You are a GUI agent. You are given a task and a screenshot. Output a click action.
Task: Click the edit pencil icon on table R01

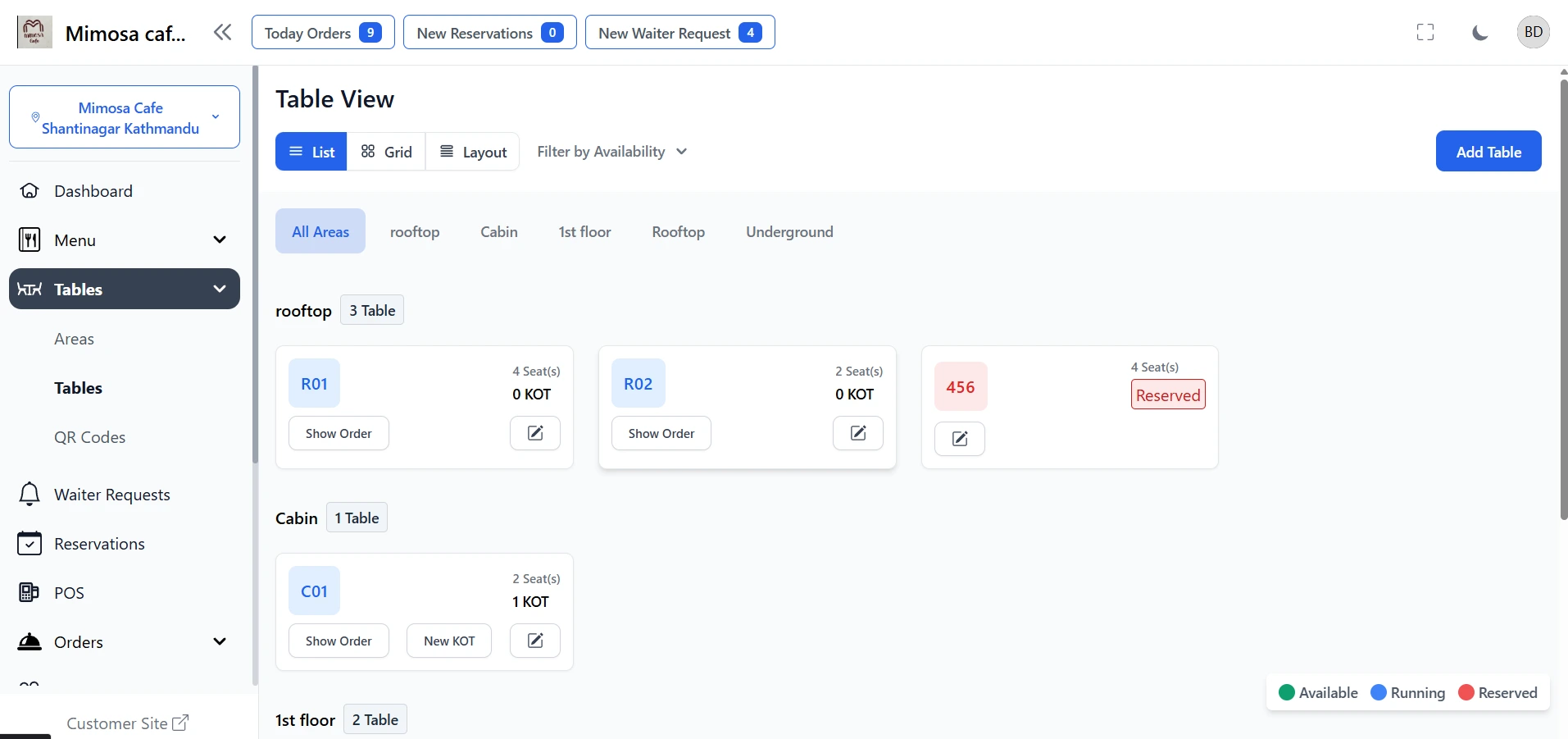pyautogui.click(x=534, y=433)
